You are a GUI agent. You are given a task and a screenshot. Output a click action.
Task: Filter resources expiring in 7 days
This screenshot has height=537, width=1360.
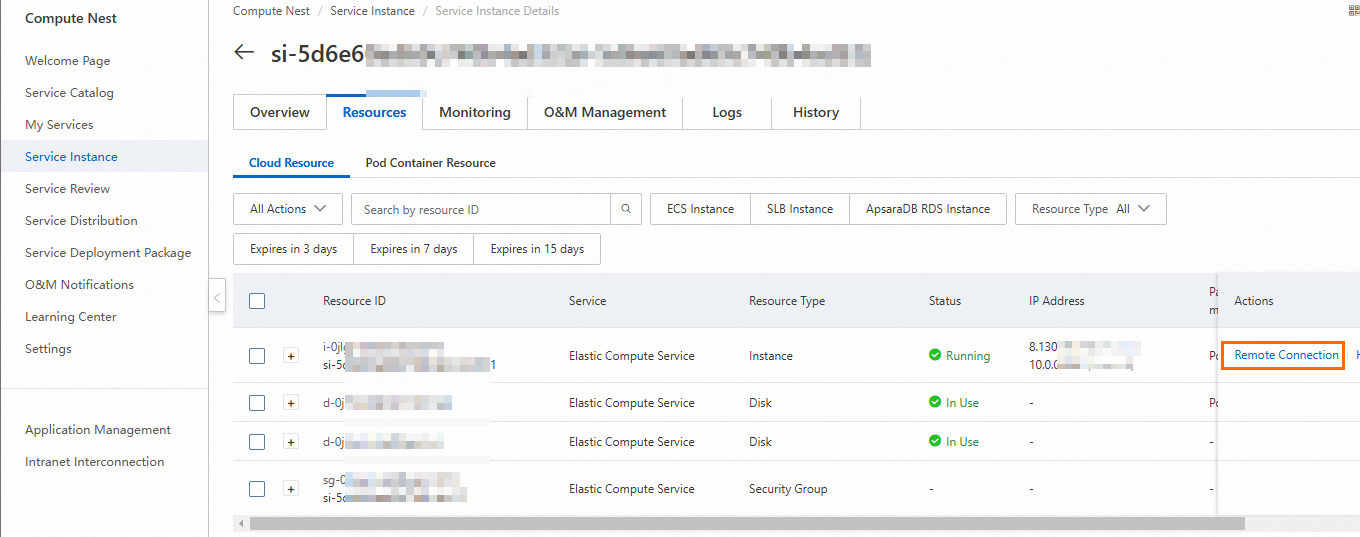(414, 249)
